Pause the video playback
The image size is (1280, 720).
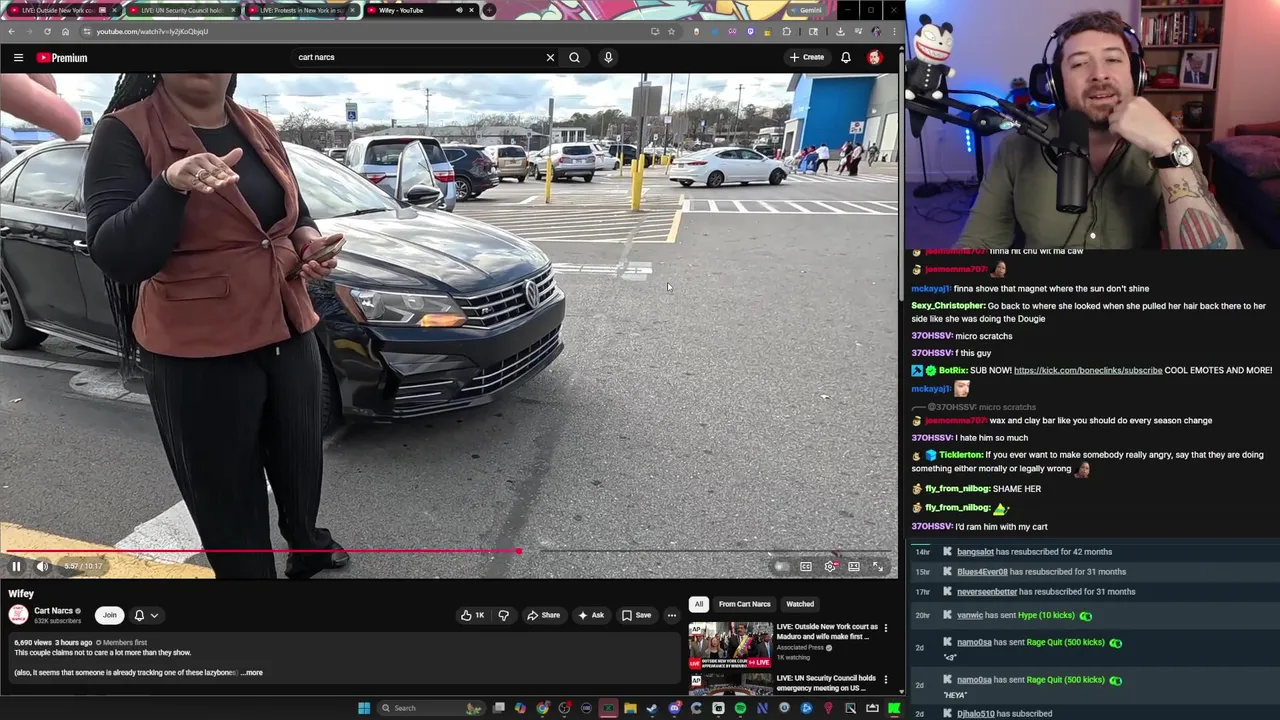pyautogui.click(x=16, y=566)
